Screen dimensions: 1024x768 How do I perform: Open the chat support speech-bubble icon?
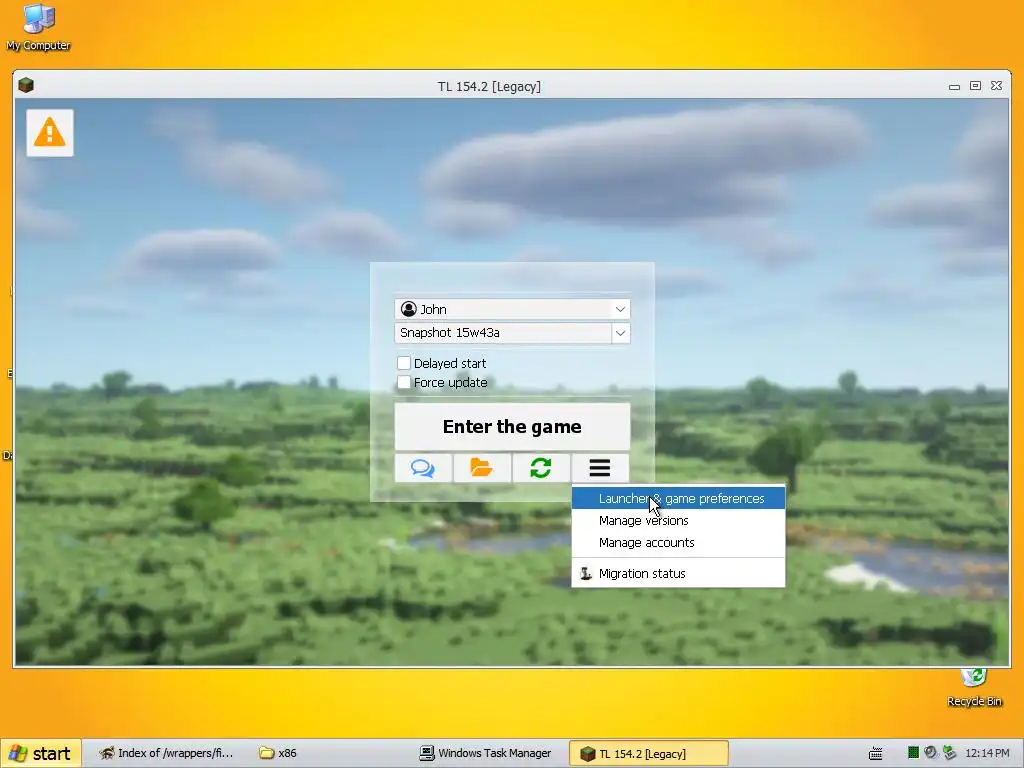pyautogui.click(x=423, y=468)
